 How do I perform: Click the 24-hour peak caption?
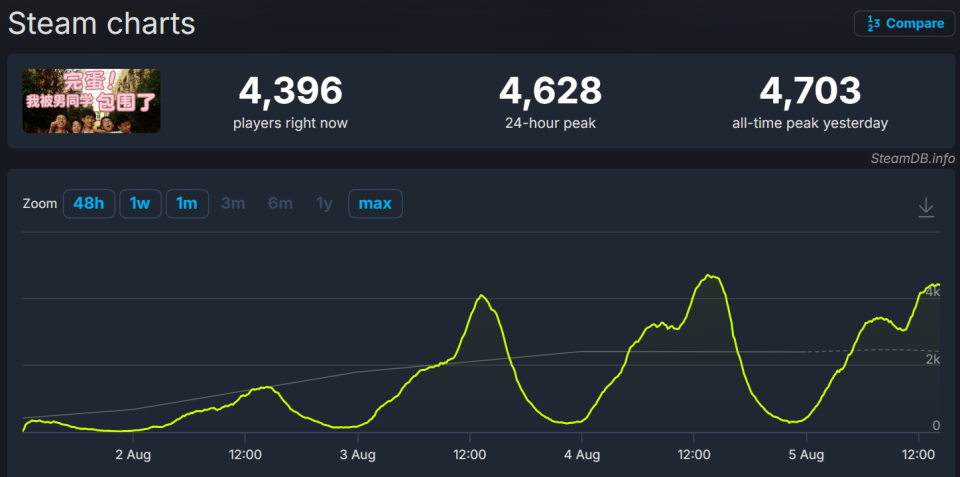point(550,123)
